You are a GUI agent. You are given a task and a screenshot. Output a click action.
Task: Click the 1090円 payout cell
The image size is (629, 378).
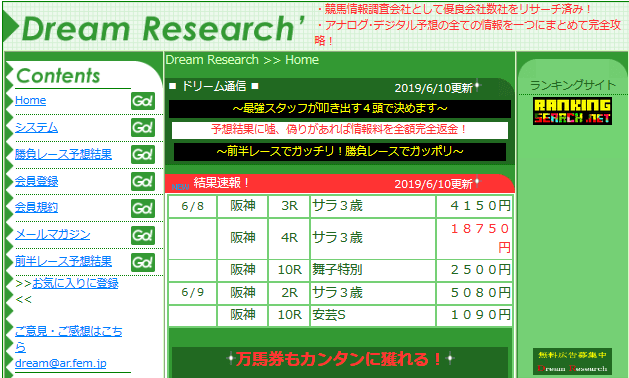(475, 315)
